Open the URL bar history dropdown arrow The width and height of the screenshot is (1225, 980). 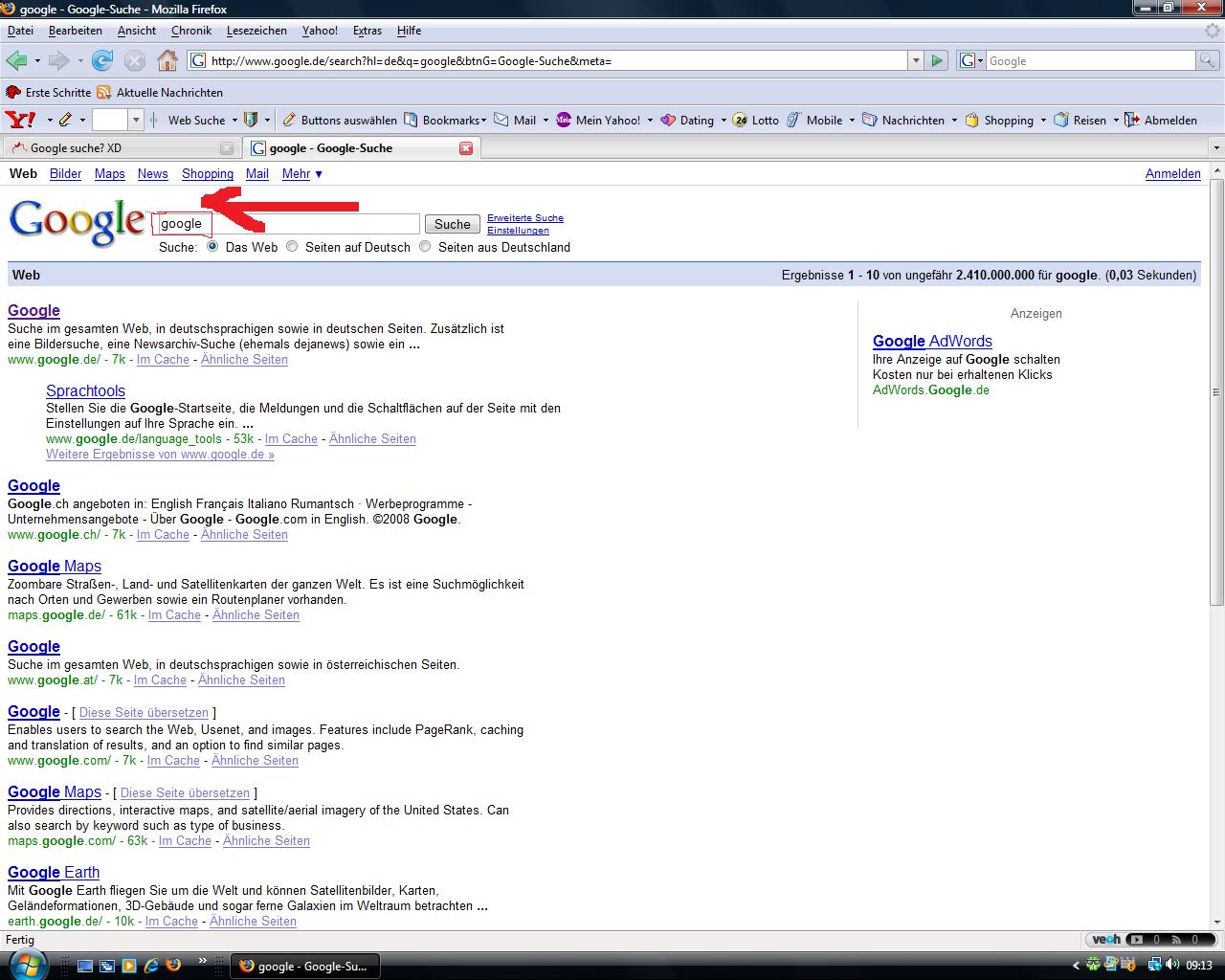(x=916, y=60)
